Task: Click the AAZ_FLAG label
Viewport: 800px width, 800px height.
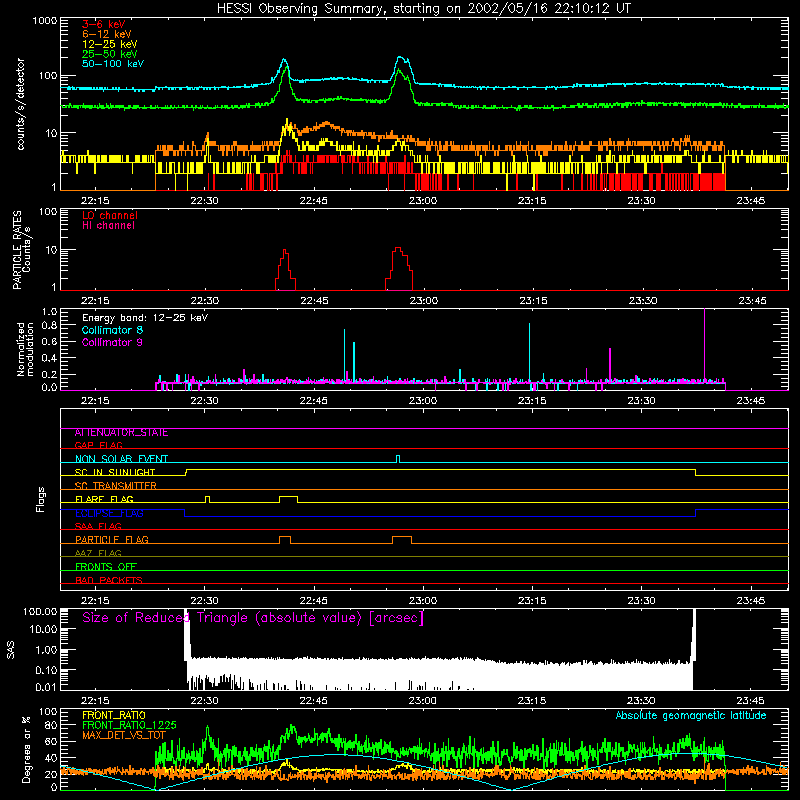Action: point(98,553)
